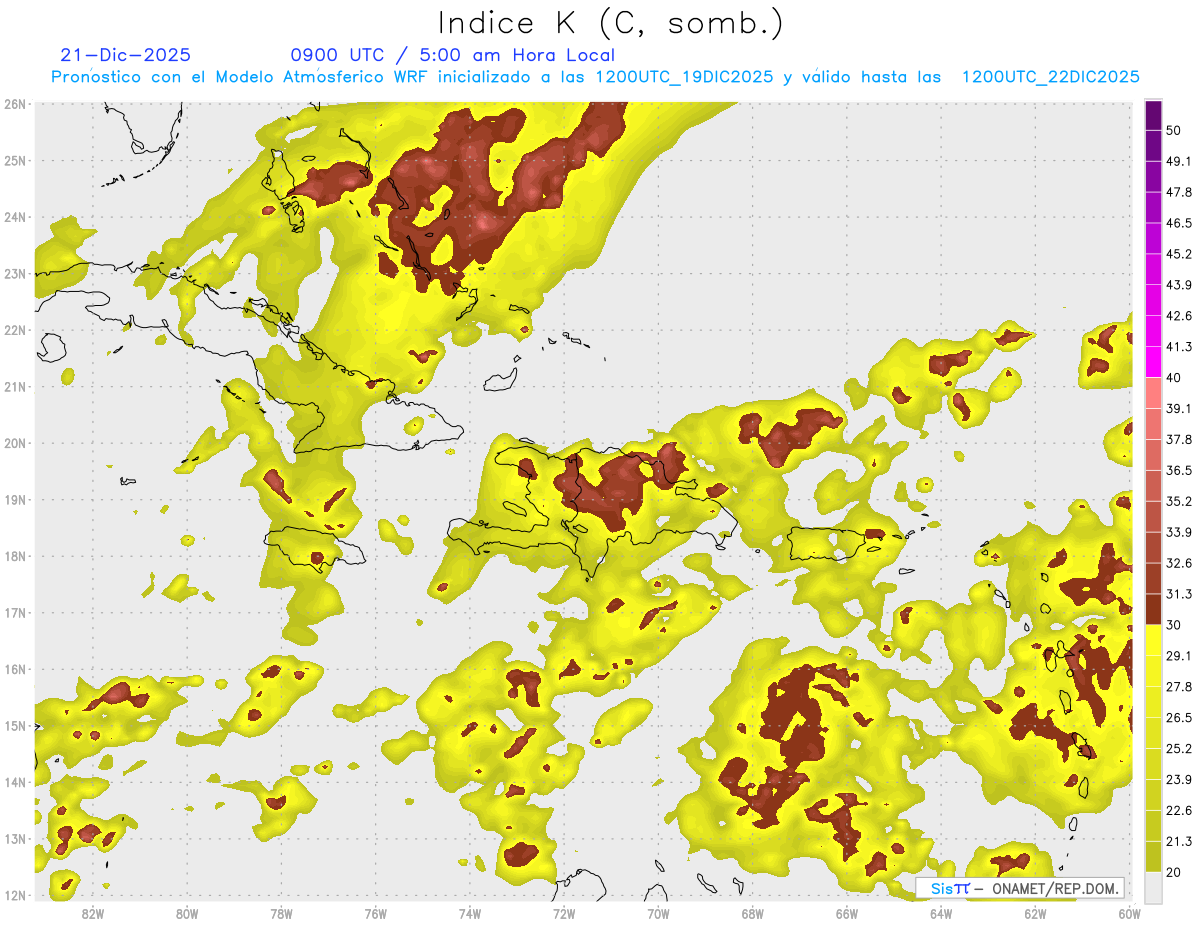1200x927 pixels.
Task: Click the longitude label '80W'
Action: click(187, 914)
